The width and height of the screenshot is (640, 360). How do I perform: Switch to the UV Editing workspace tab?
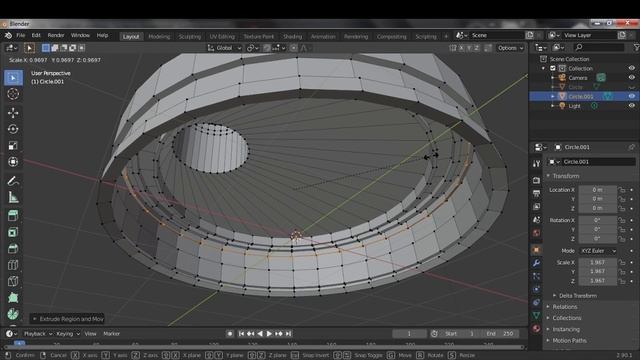(x=222, y=36)
